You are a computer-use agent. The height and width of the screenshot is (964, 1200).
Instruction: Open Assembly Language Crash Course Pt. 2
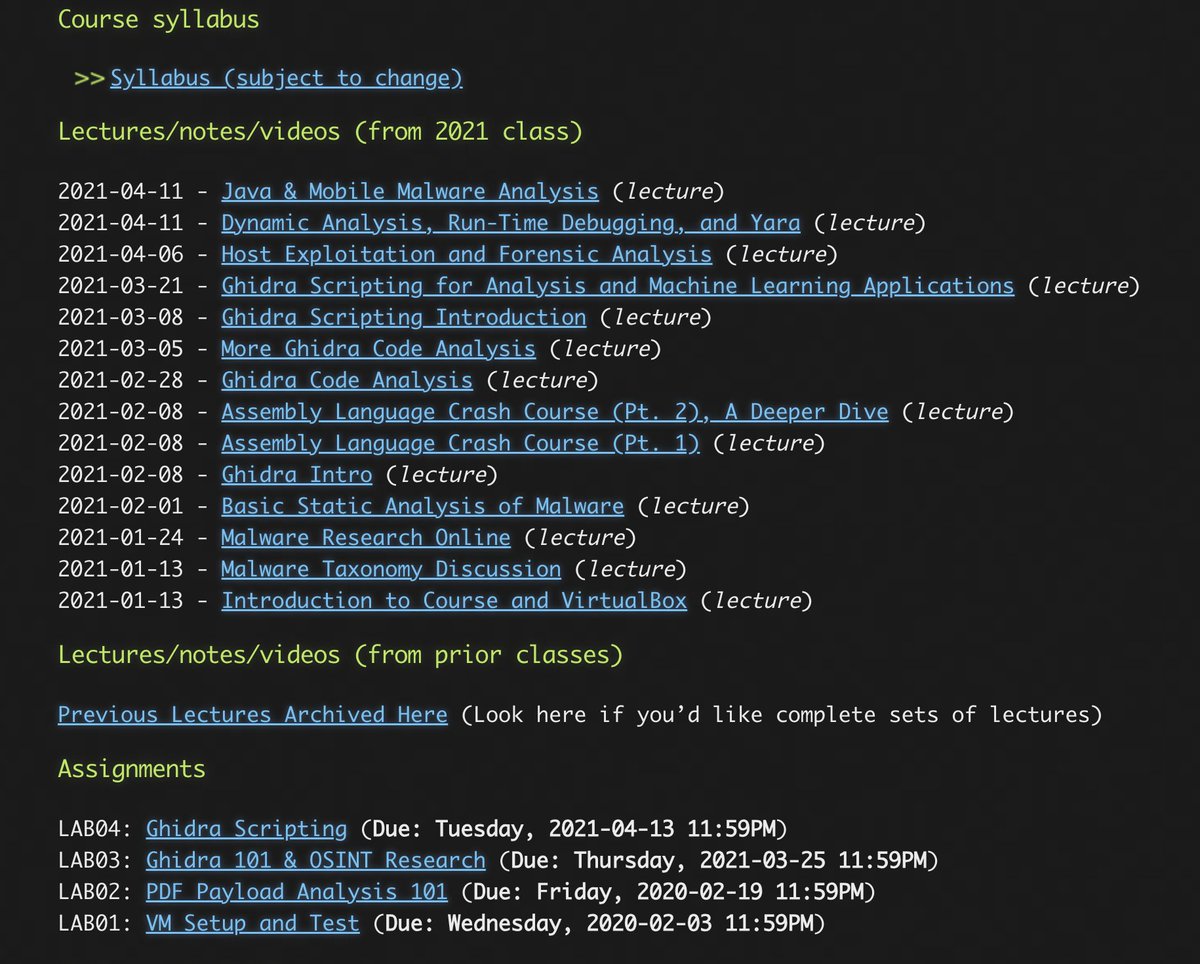(x=555, y=411)
